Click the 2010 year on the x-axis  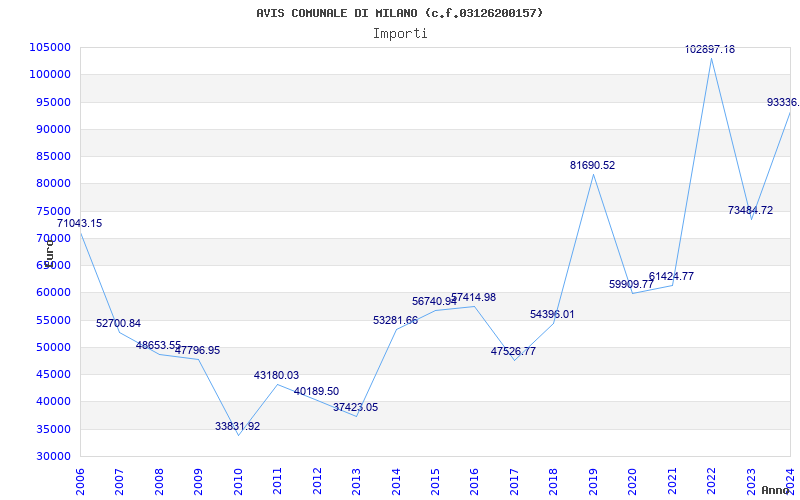coord(238,479)
